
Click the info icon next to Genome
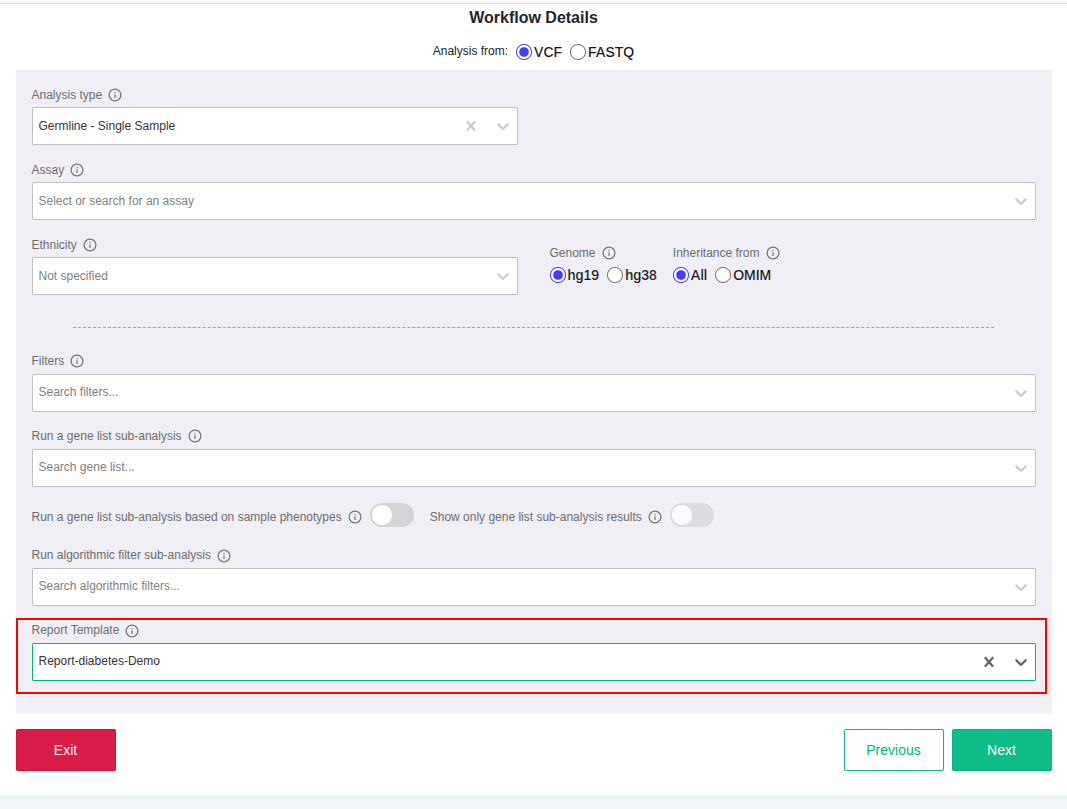click(x=609, y=253)
